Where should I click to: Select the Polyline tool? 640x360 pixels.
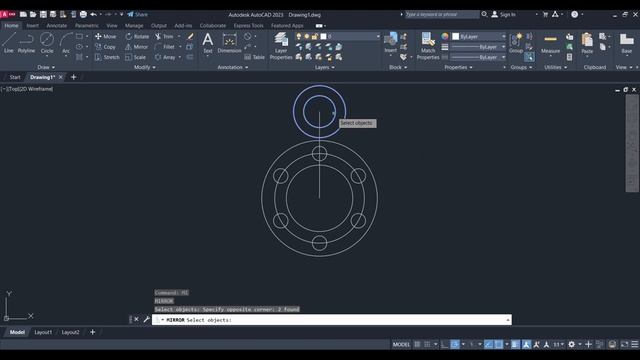[26, 42]
